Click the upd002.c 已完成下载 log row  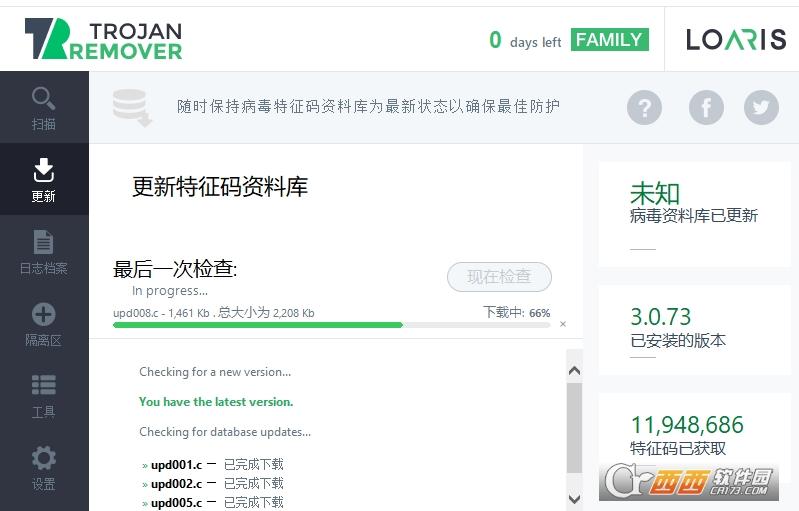point(212,483)
